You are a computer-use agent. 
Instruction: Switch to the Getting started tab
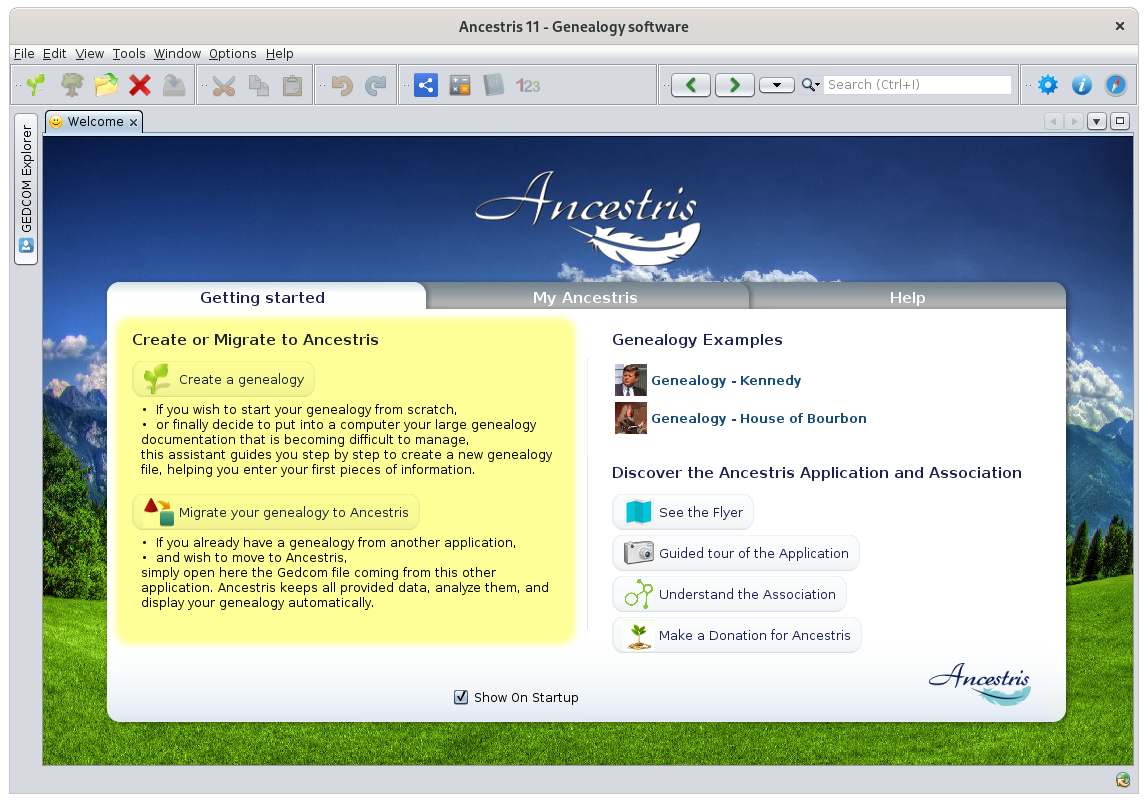pos(263,297)
